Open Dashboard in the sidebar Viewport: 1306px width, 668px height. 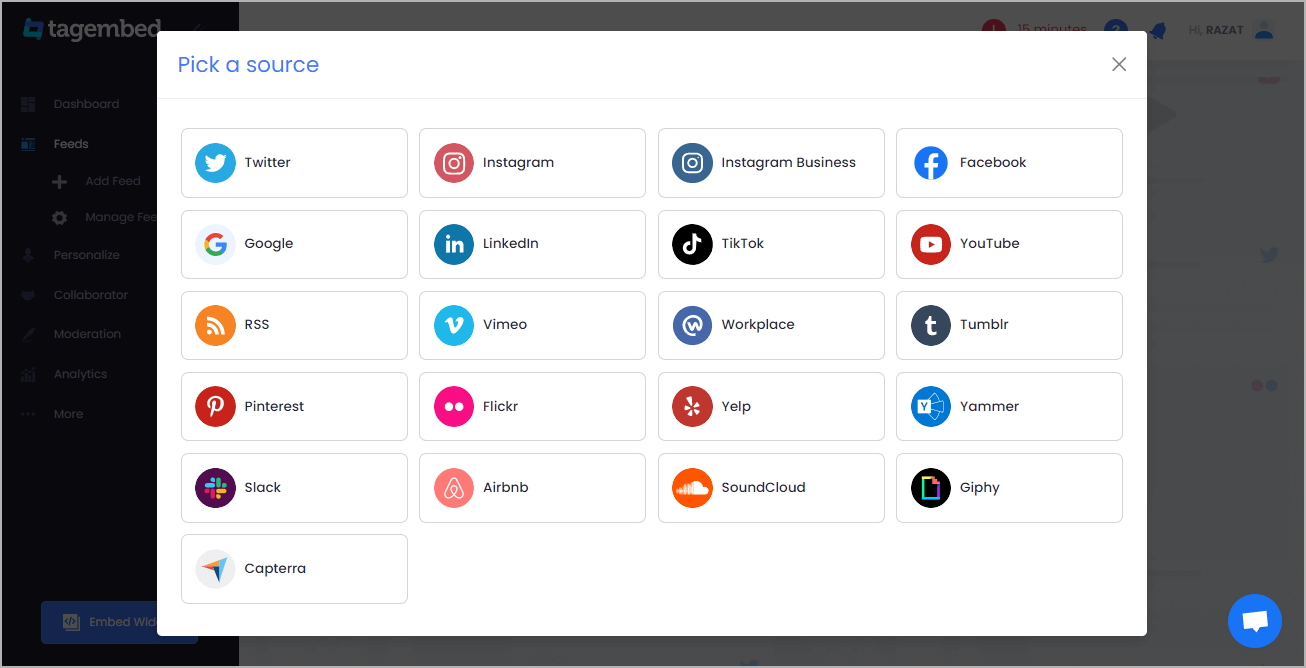click(x=86, y=104)
